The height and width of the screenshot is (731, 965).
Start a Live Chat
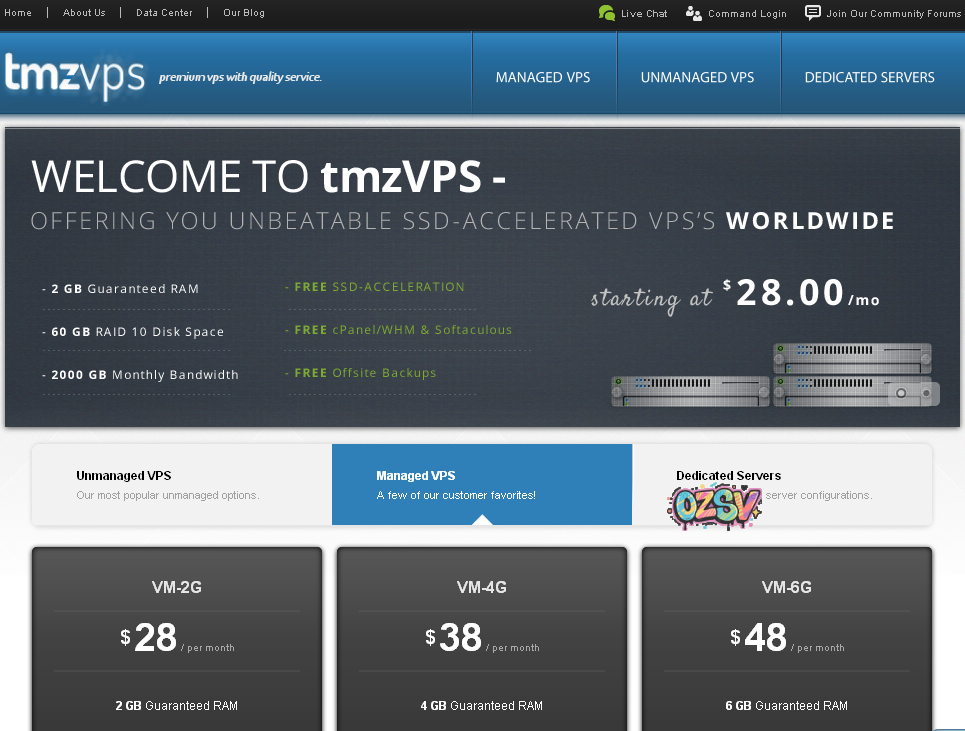pyautogui.click(x=644, y=14)
